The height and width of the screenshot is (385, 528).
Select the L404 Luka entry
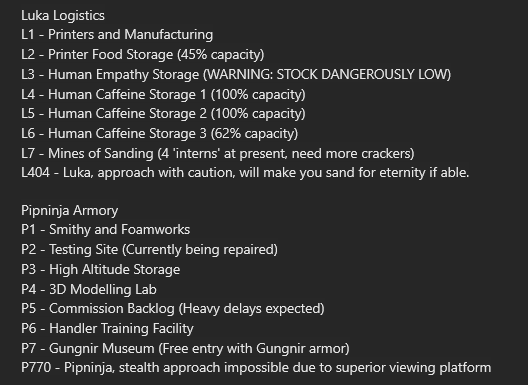pyautogui.click(x=245, y=173)
